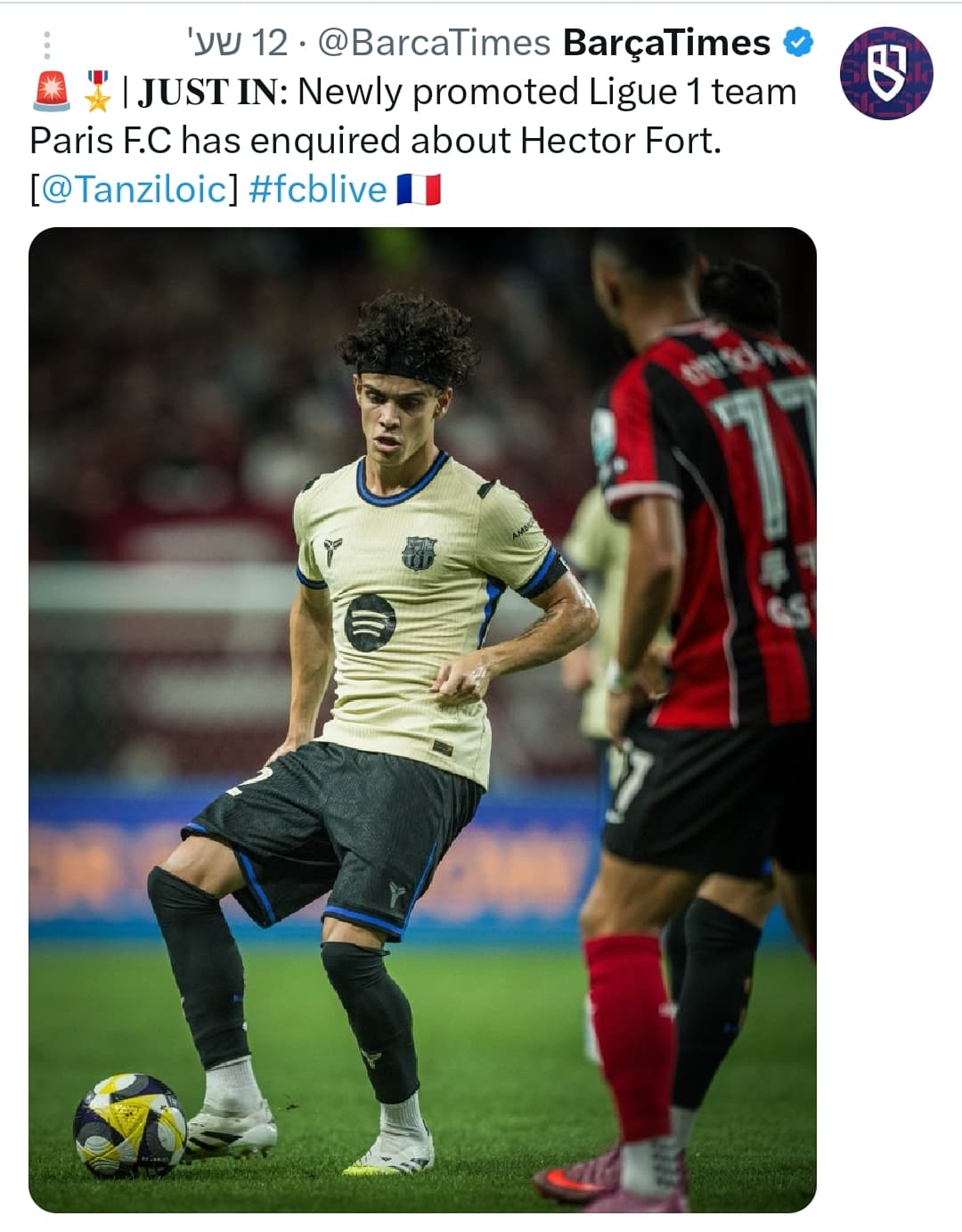Viewport: 962px width, 1232px height.
Task: Open the @BarcaTimes handle
Action: 434,42
